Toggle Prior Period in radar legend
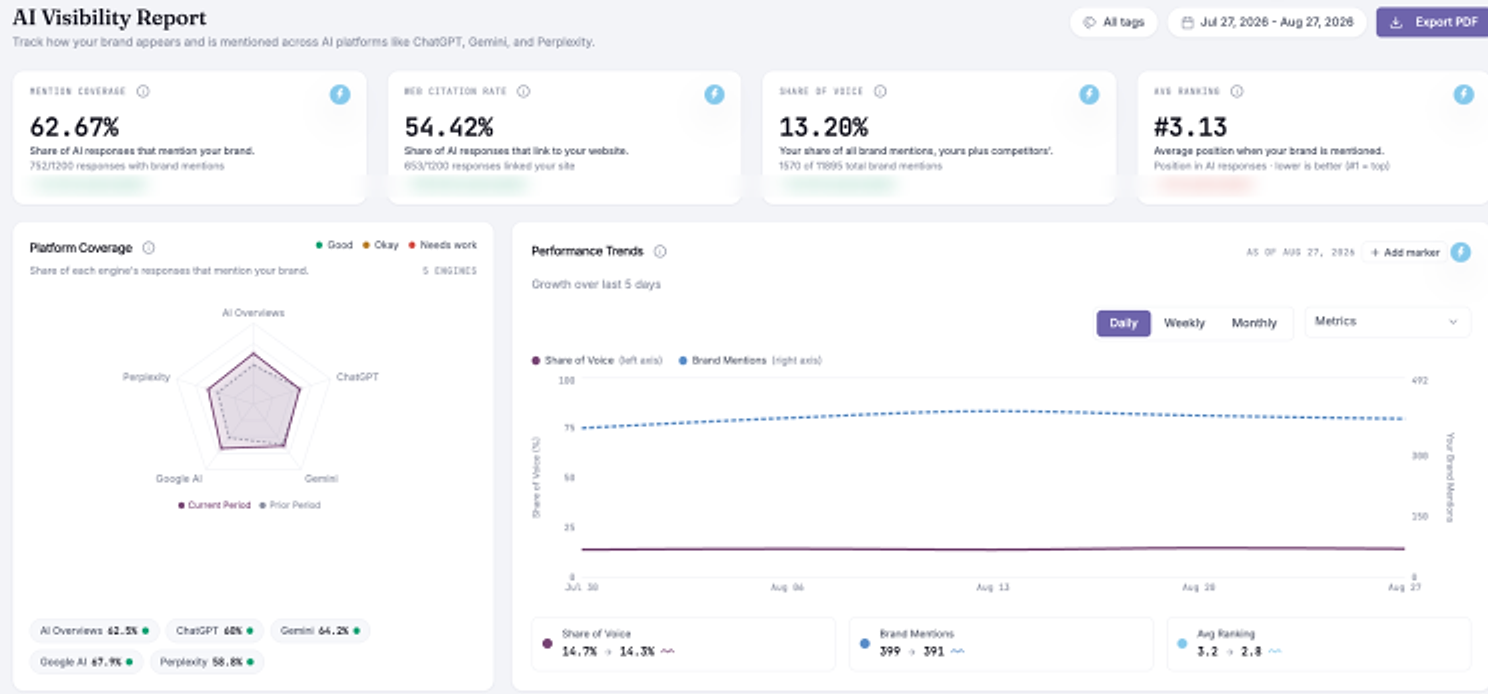Screen dimensions: 1488x694 point(290,505)
